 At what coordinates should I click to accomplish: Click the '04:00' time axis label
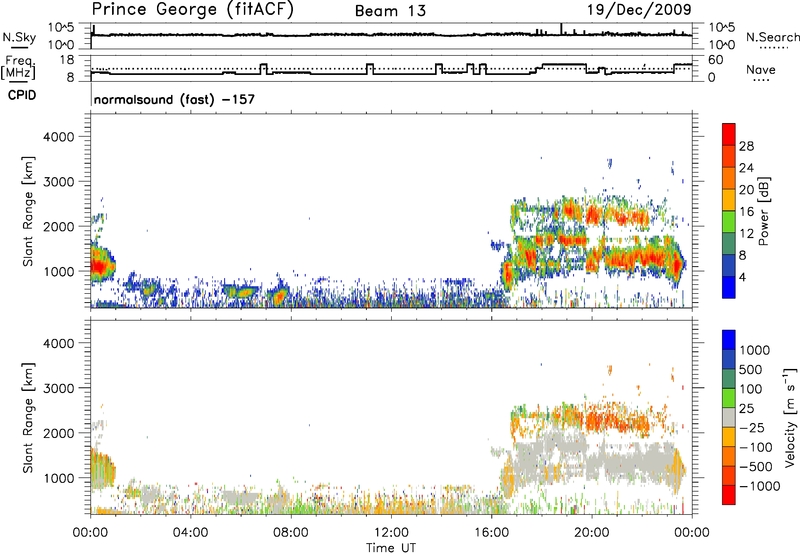point(190,533)
